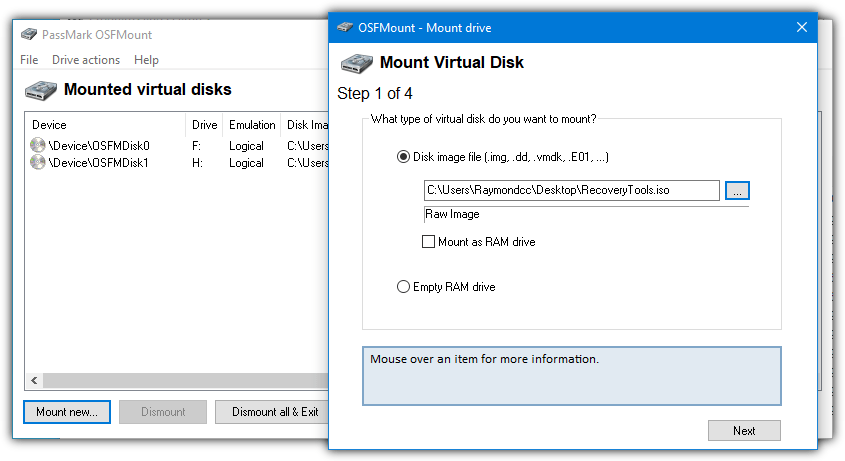Click the Mounted virtual disks header icon
This screenshot has height=461, width=845.
tap(40, 90)
